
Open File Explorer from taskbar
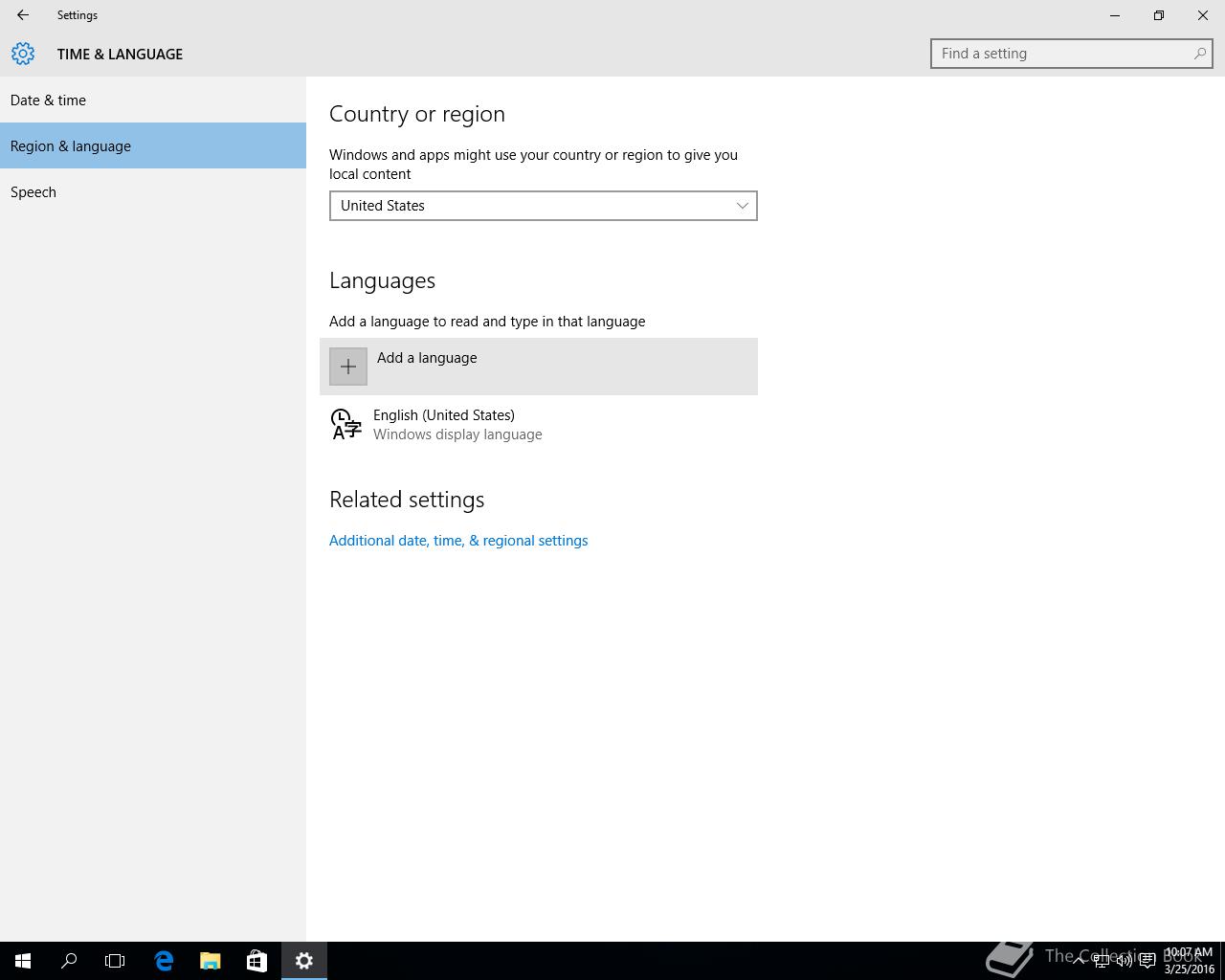210,961
